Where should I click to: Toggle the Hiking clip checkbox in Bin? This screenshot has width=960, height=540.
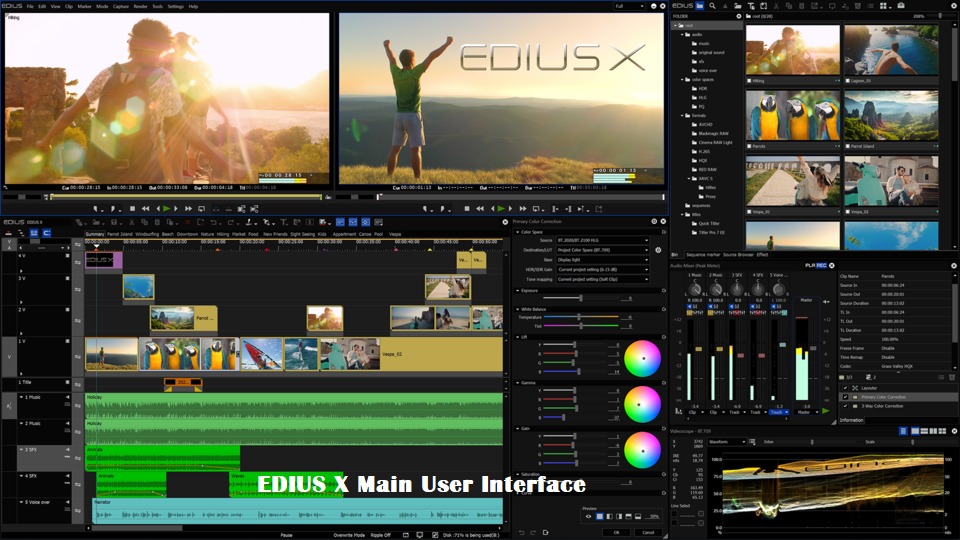click(749, 81)
